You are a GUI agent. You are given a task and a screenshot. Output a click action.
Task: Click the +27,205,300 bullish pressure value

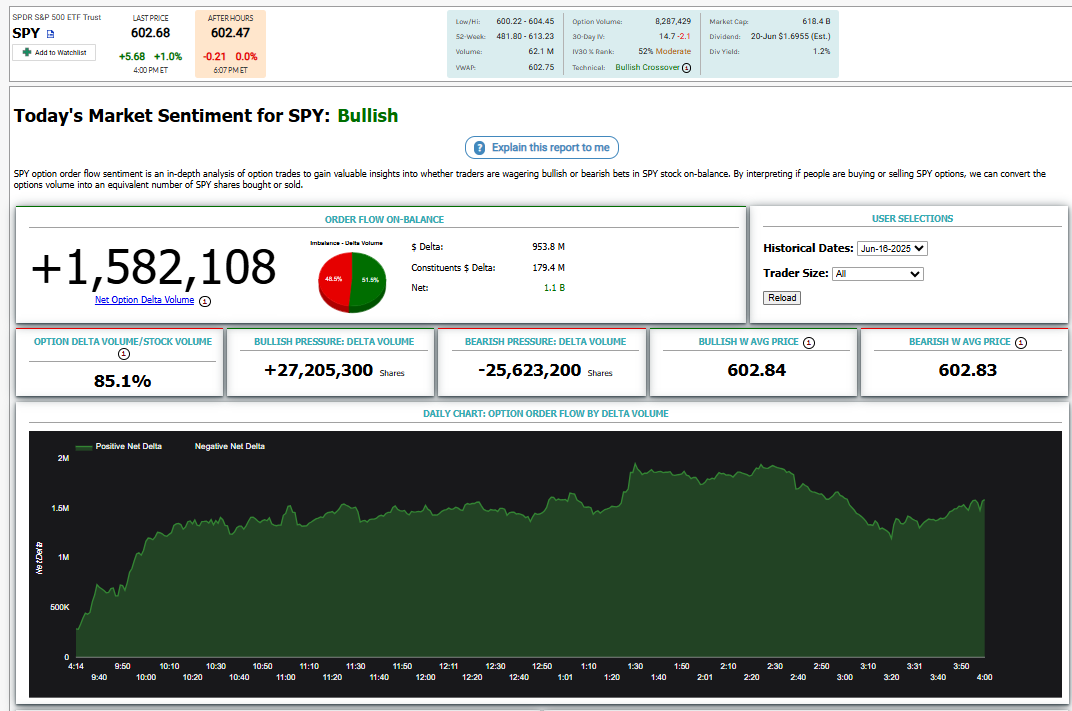click(x=319, y=371)
